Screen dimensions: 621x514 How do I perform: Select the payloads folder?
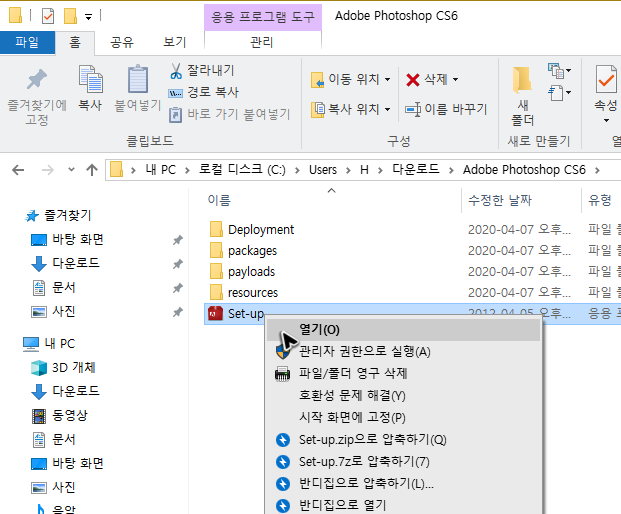(251, 272)
